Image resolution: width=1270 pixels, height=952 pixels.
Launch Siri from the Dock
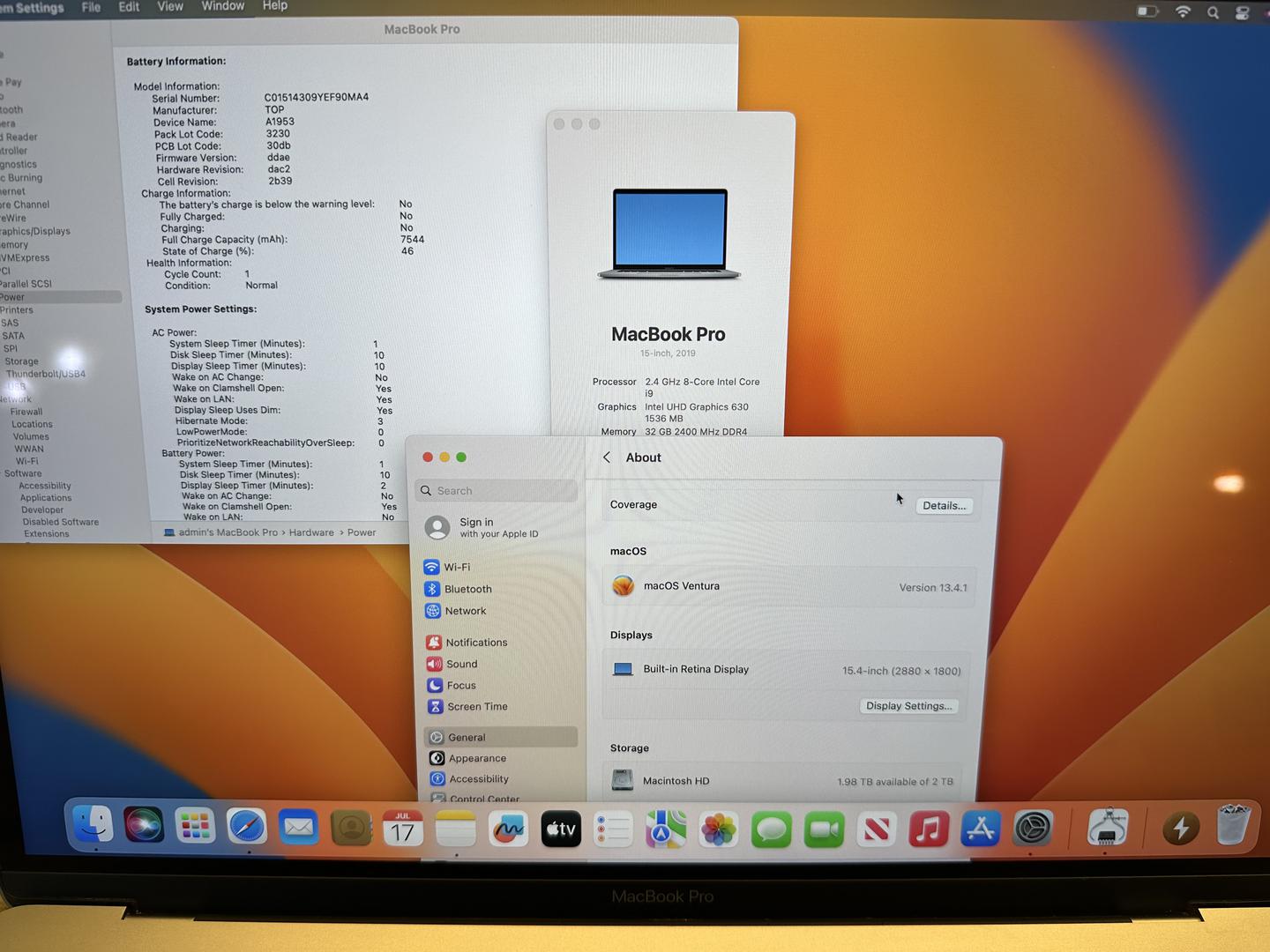pyautogui.click(x=144, y=826)
